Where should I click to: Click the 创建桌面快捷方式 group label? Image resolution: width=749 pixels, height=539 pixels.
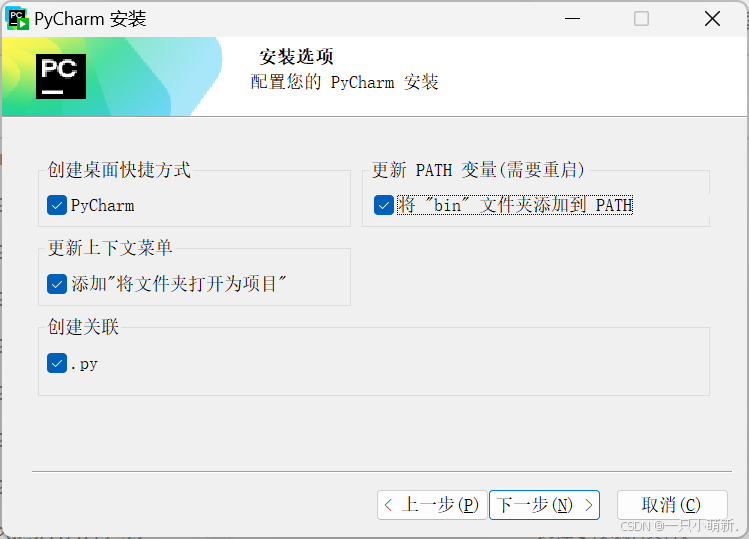119,170
